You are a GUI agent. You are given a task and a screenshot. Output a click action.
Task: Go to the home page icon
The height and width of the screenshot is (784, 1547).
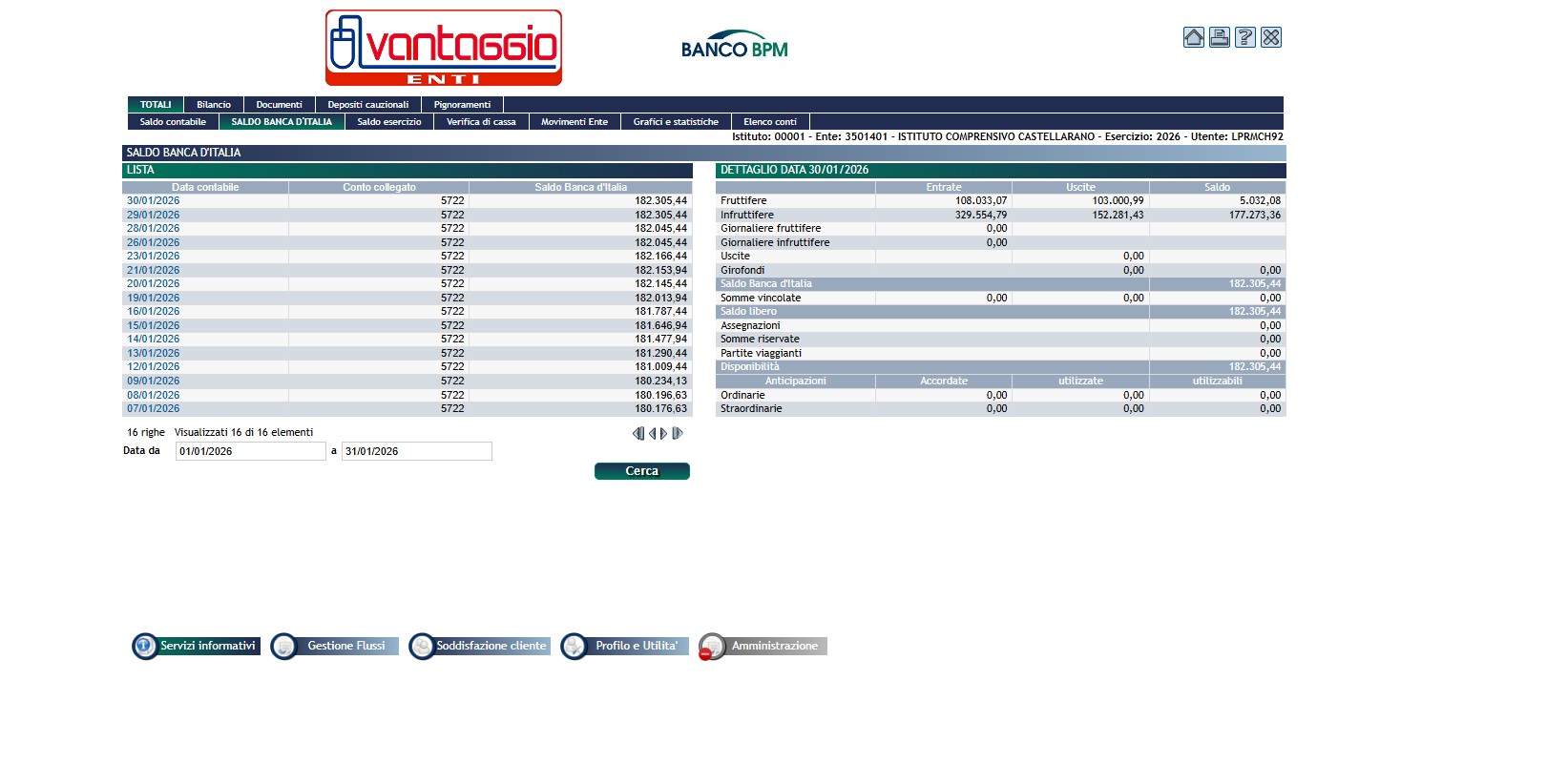click(x=1193, y=37)
